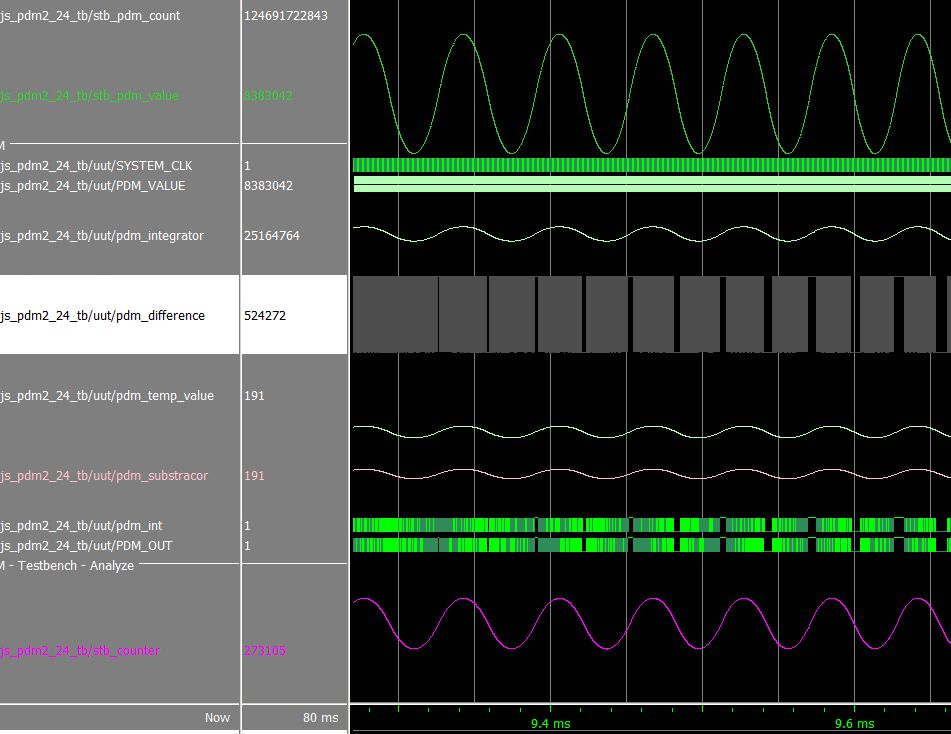This screenshot has width=951, height=734.
Task: Click the SYSTEM_CLK signal row
Action: point(96,166)
